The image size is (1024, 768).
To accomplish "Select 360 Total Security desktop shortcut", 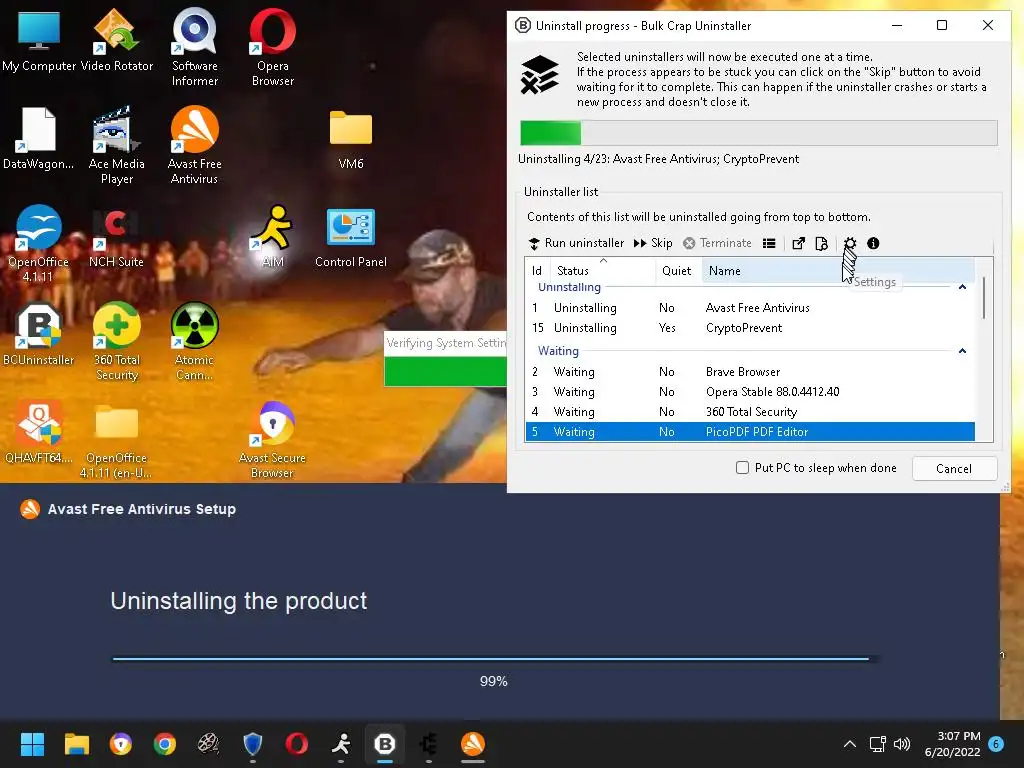I will point(116,341).
